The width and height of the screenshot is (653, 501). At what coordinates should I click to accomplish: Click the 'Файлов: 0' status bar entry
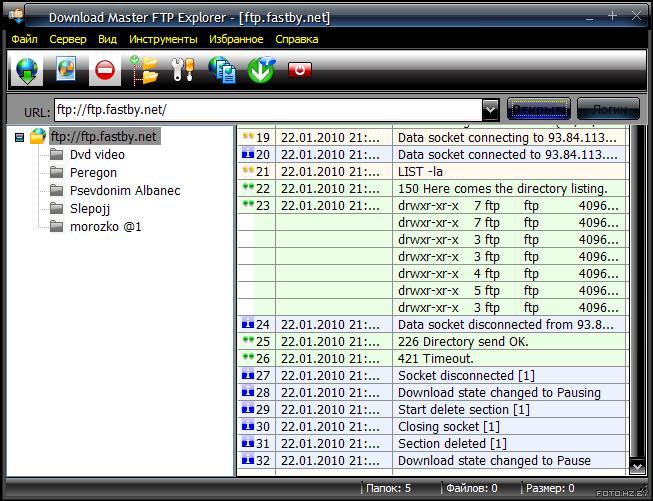(471, 488)
